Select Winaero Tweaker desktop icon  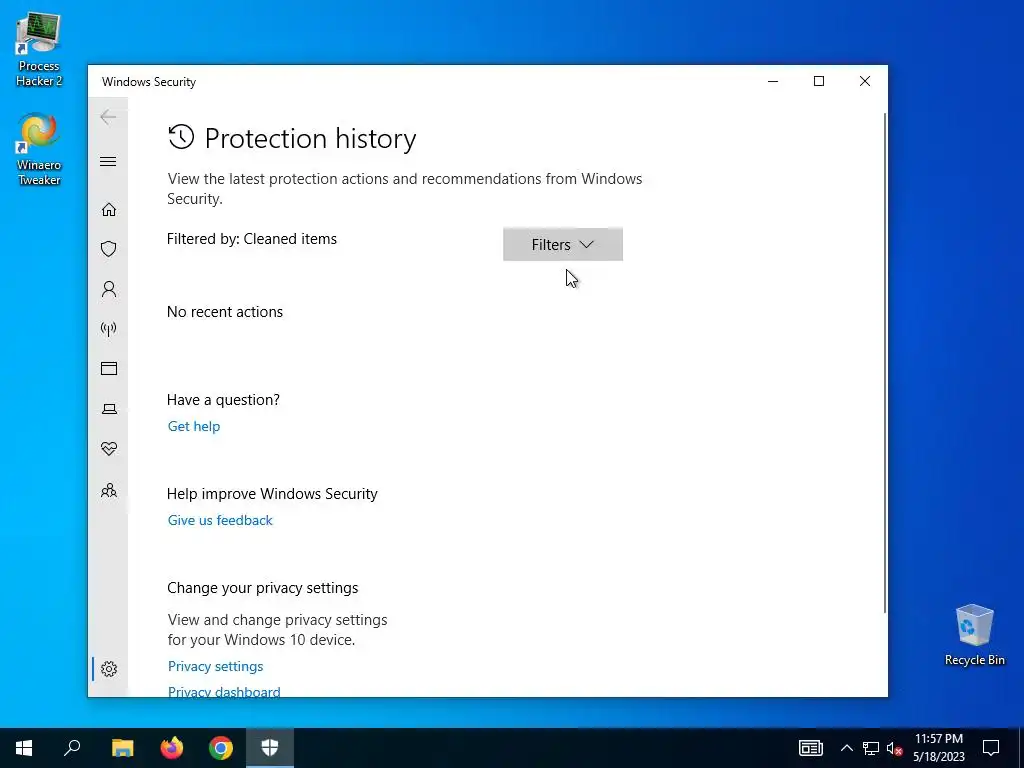[x=39, y=150]
